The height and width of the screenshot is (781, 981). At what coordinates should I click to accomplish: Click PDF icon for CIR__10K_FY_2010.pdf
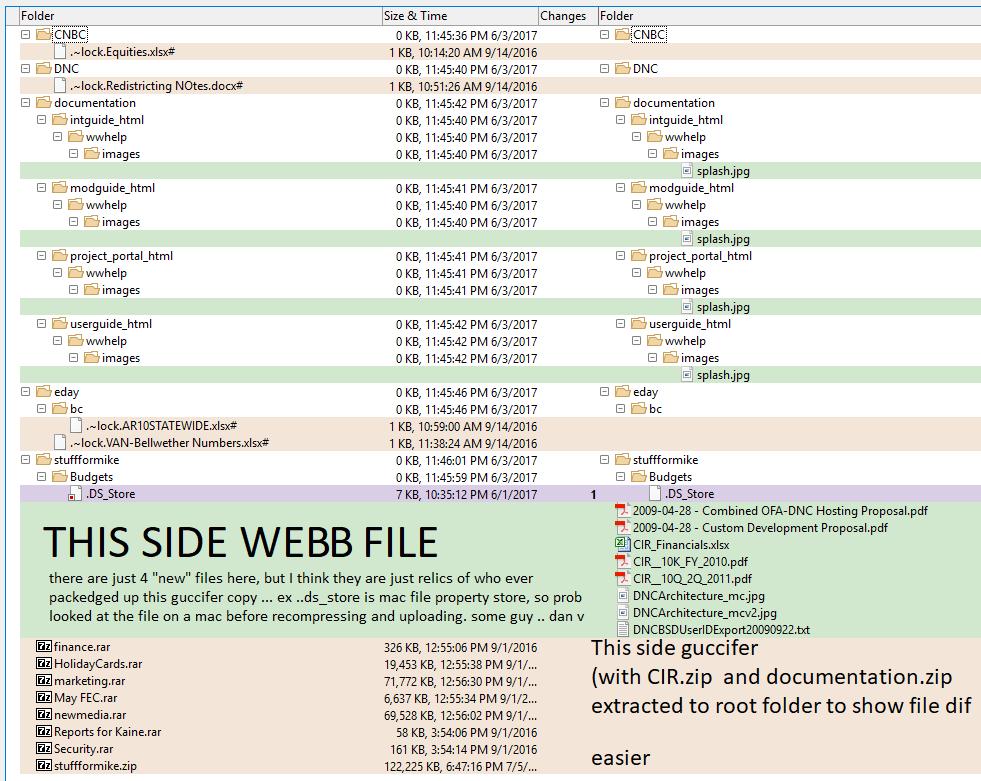tap(622, 561)
